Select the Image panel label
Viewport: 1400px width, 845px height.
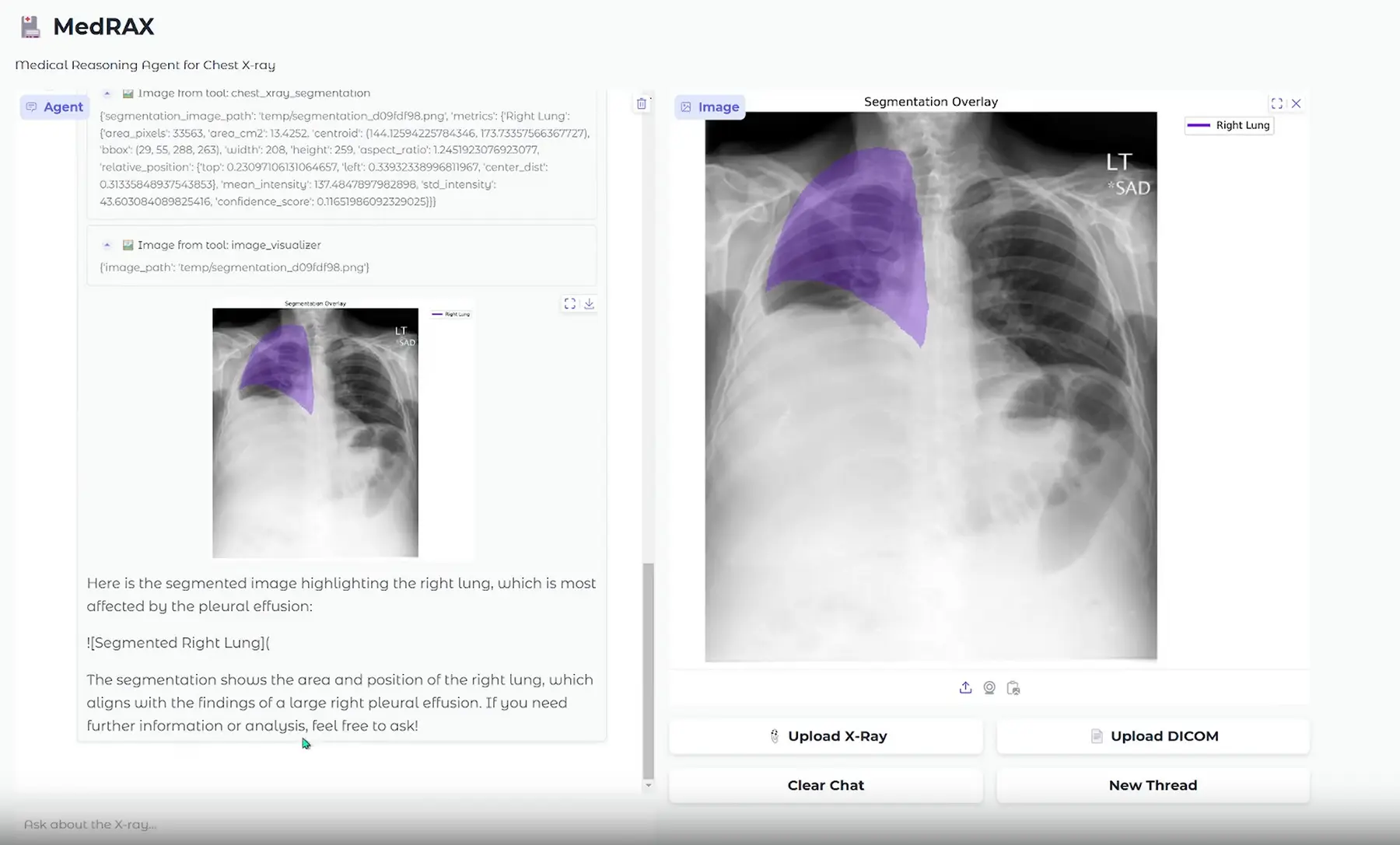tap(709, 107)
